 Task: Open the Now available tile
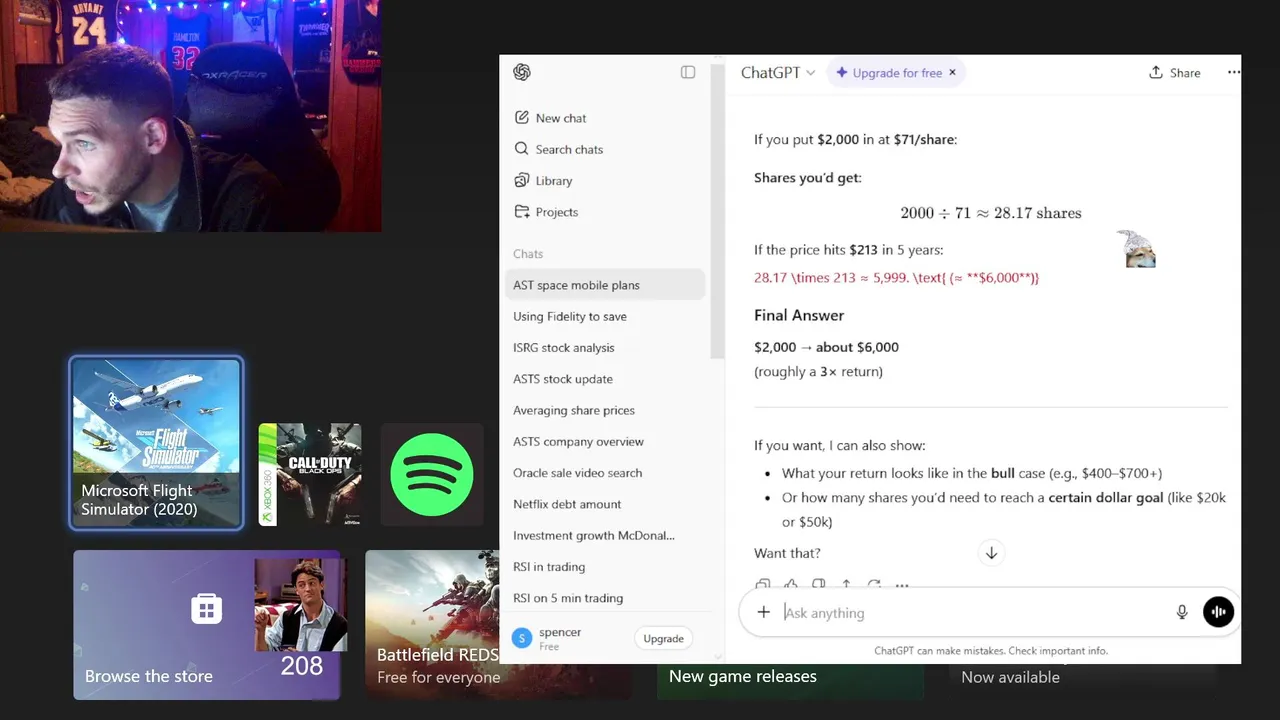click(1082, 681)
